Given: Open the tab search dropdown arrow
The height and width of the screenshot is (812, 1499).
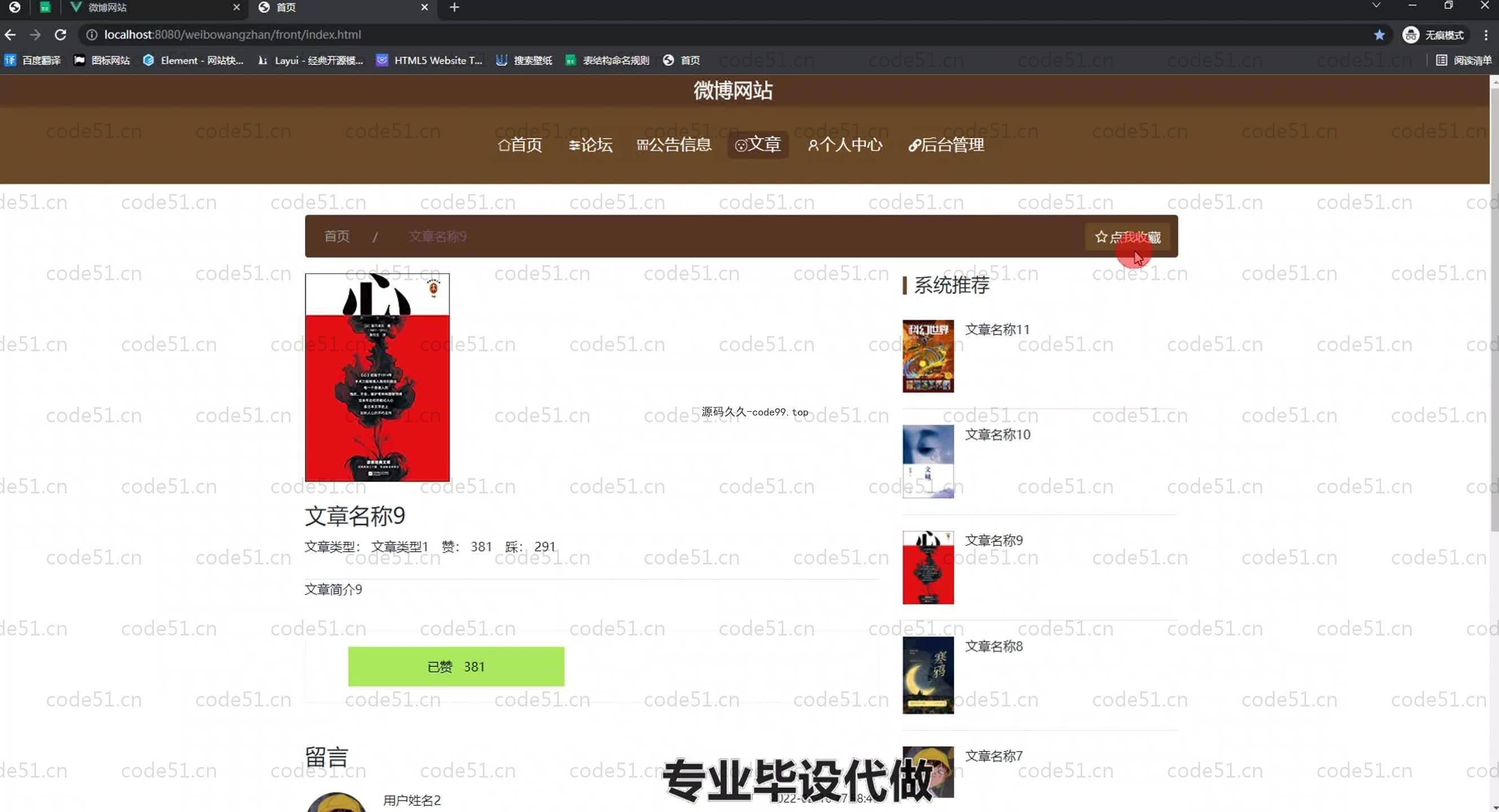Looking at the screenshot, I should (x=1375, y=5).
